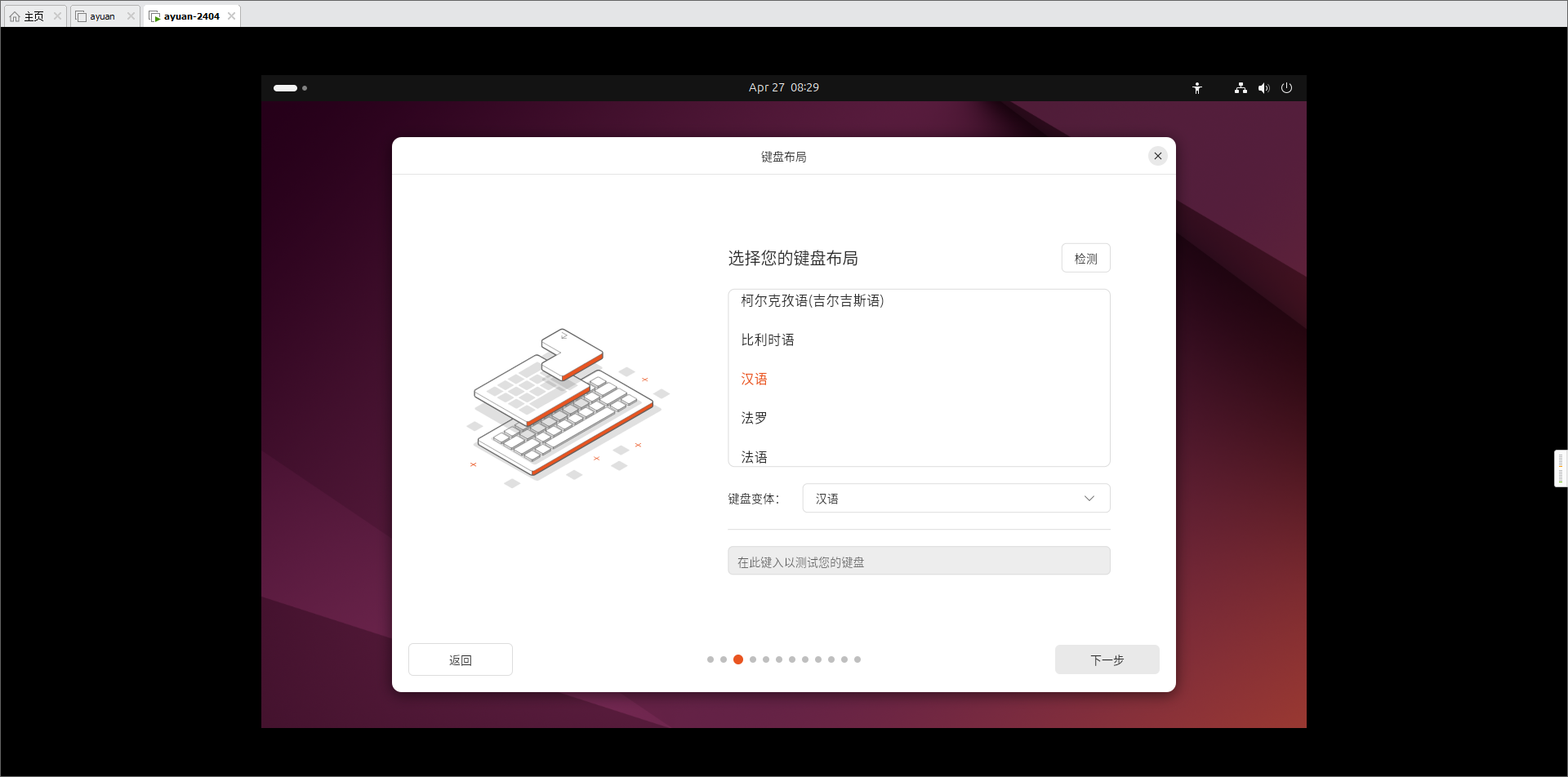The height and width of the screenshot is (777, 1568).
Task: Select 法罗 keyboard layout
Action: click(919, 418)
